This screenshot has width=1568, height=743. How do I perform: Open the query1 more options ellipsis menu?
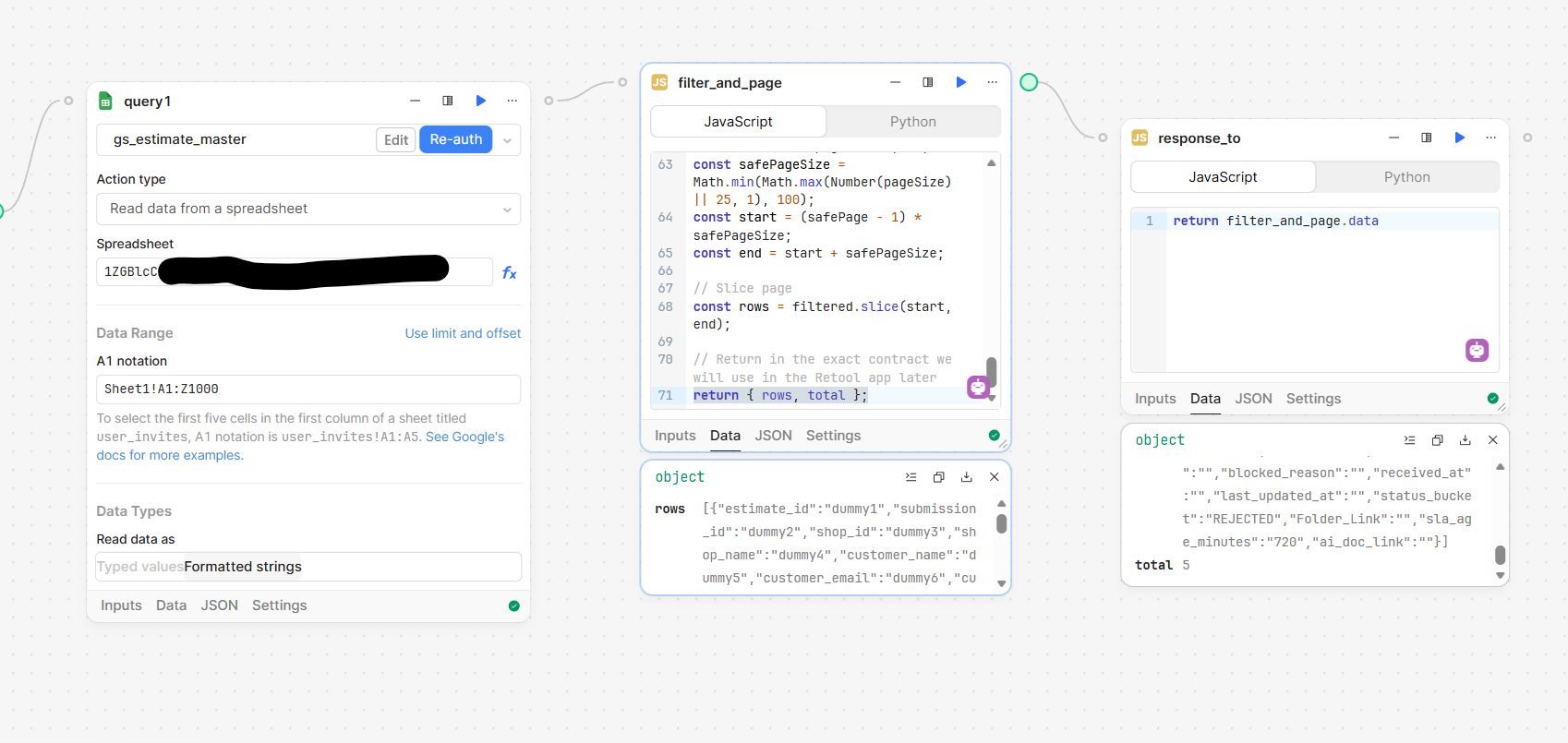[513, 101]
